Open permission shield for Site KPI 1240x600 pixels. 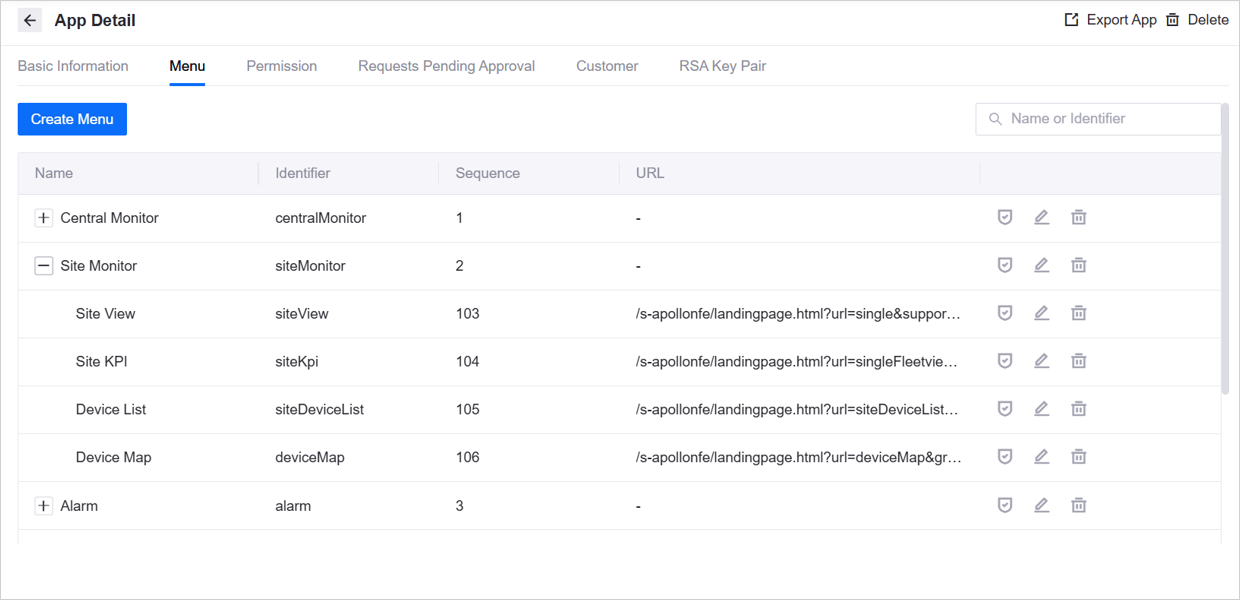[x=1005, y=361]
